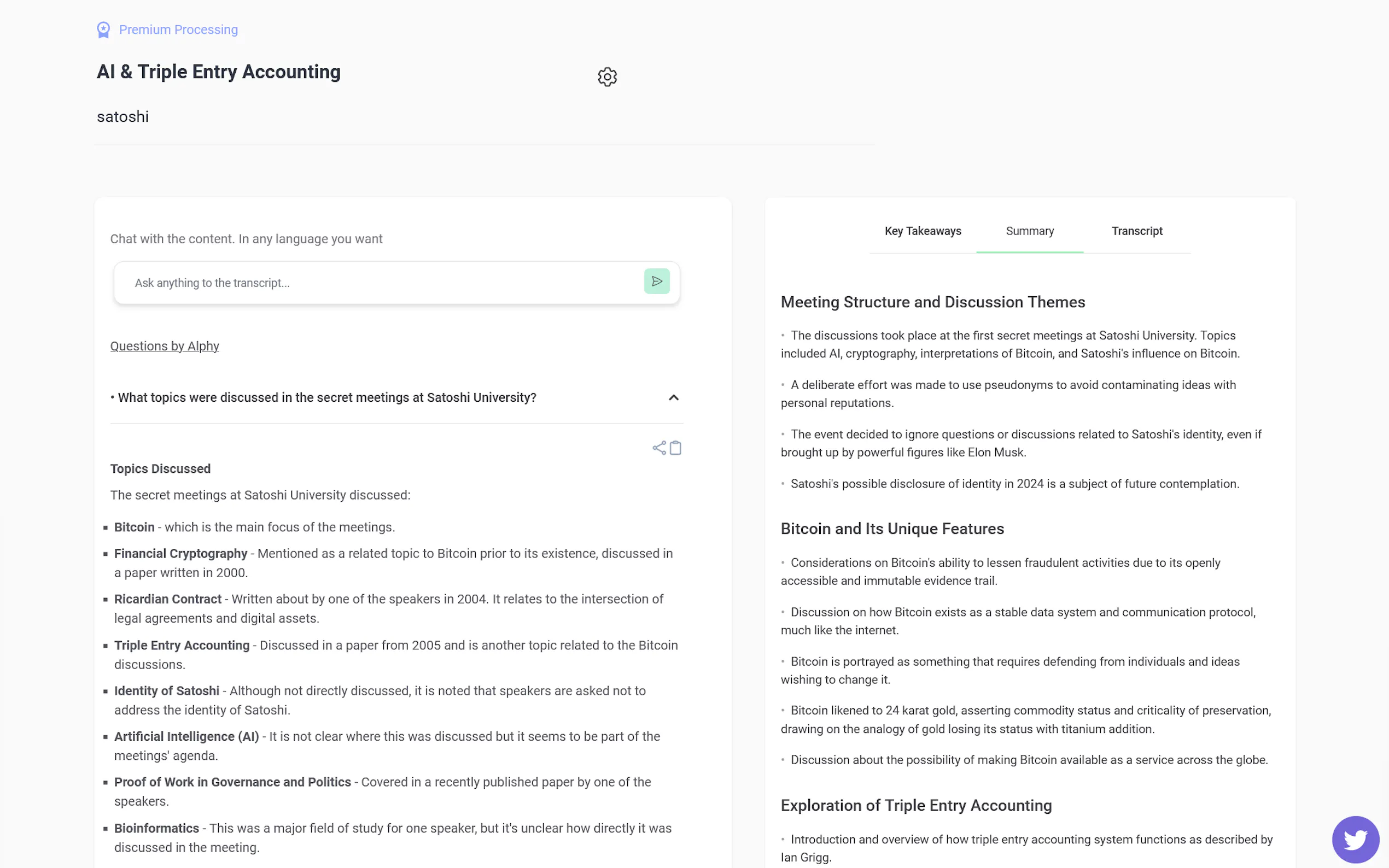Send the question with the arrow button
The image size is (1389, 868).
[x=656, y=281]
